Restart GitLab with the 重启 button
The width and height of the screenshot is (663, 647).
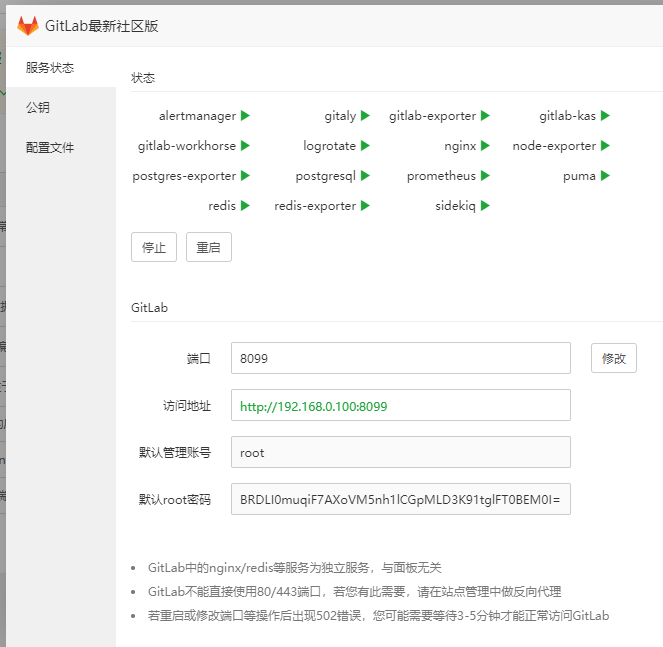click(x=209, y=247)
